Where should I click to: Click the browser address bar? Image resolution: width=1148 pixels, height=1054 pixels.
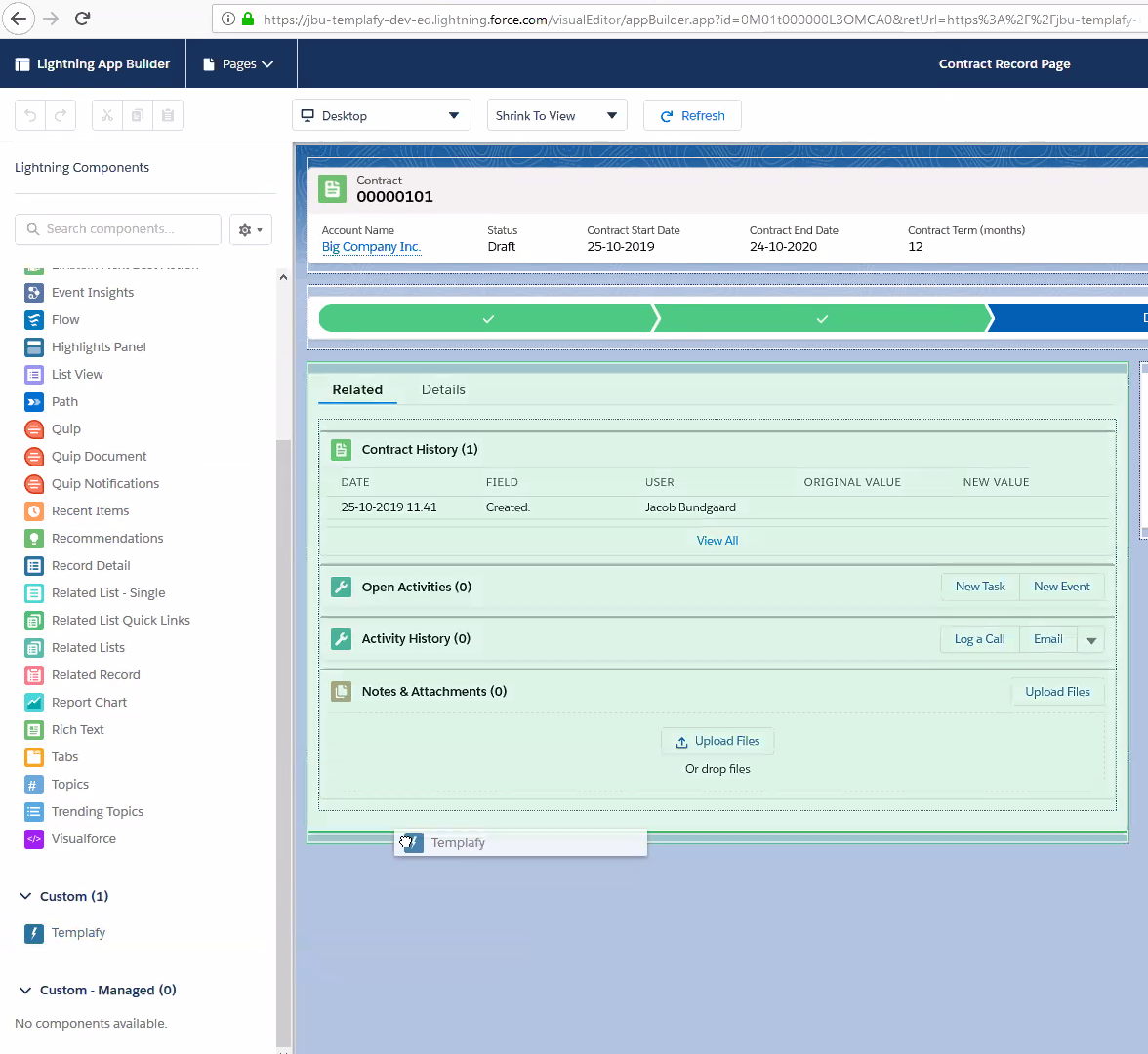680,20
